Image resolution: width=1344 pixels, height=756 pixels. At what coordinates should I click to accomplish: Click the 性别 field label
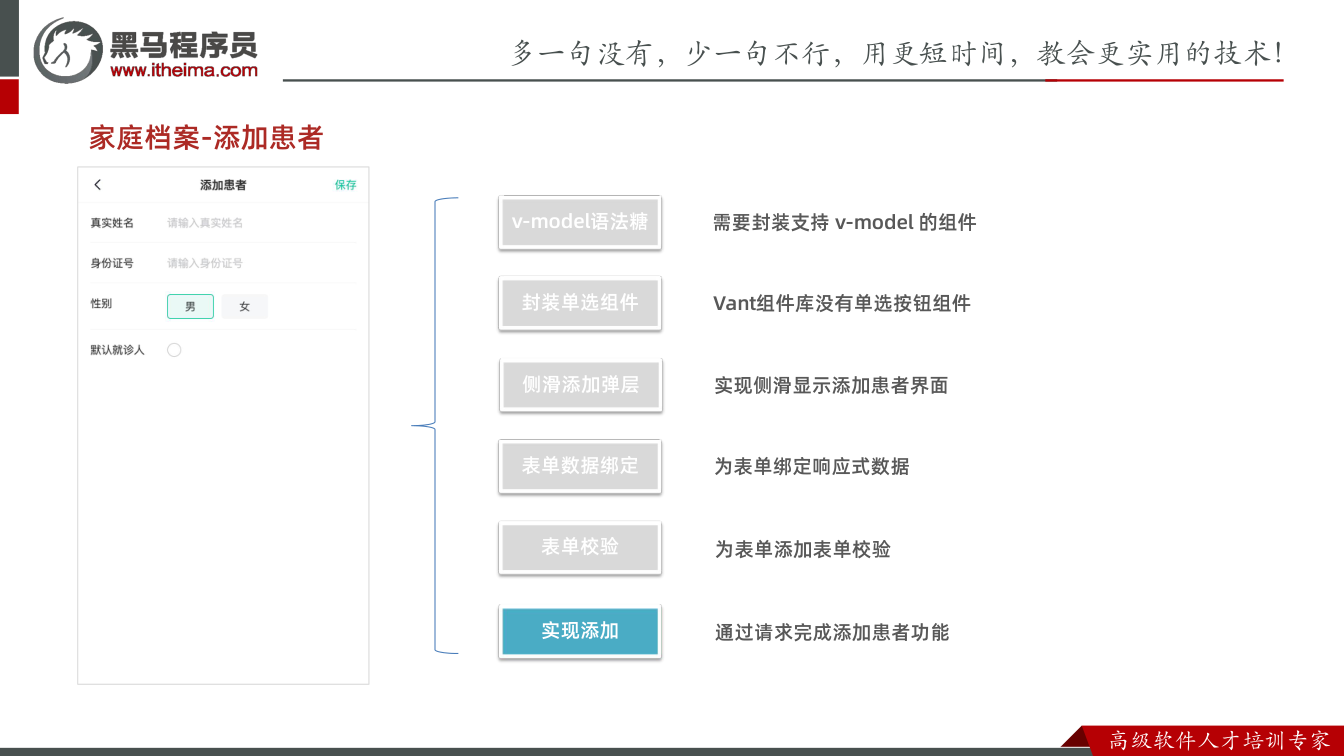pos(101,303)
